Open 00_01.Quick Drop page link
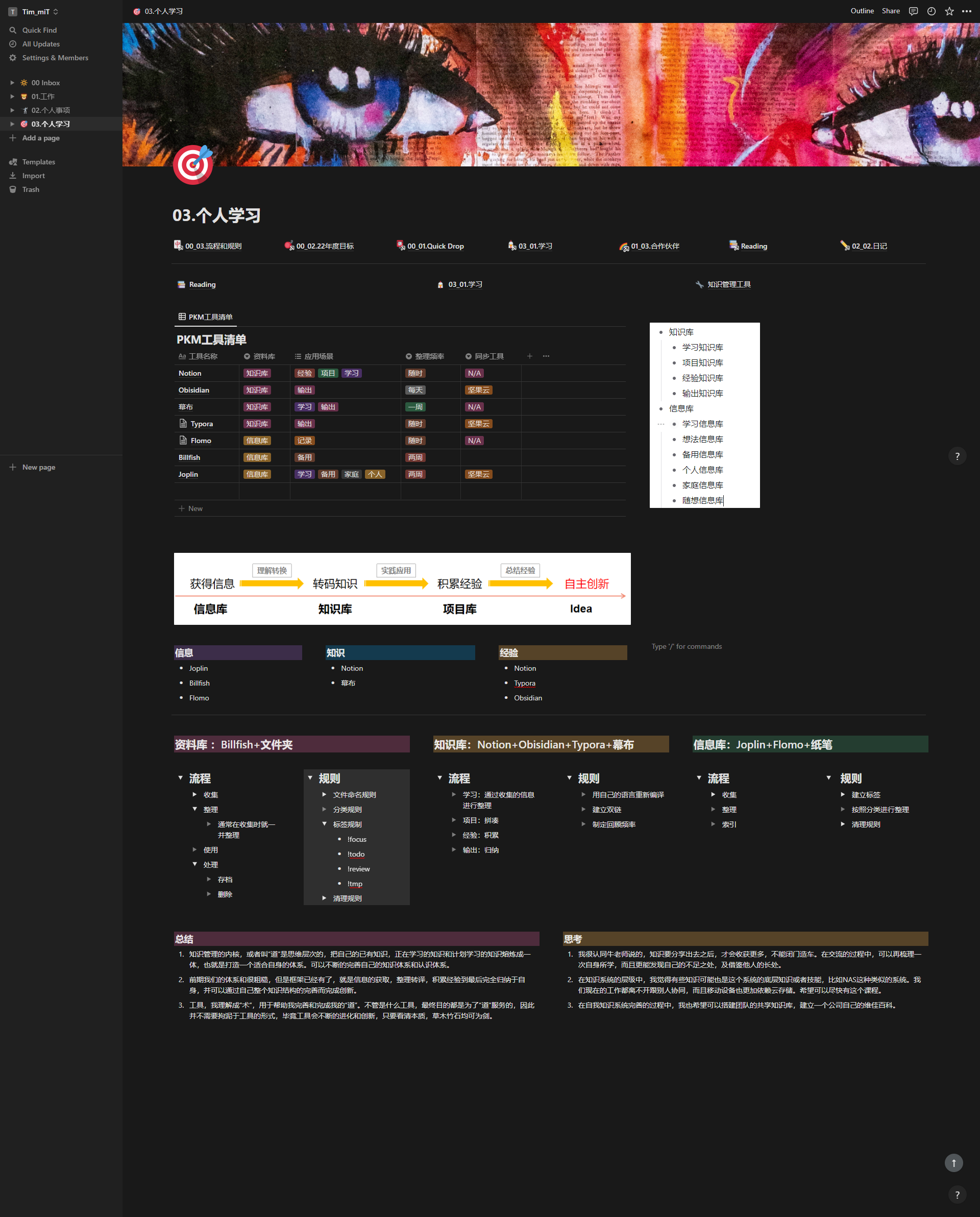Image resolution: width=980 pixels, height=1217 pixels. coord(431,246)
